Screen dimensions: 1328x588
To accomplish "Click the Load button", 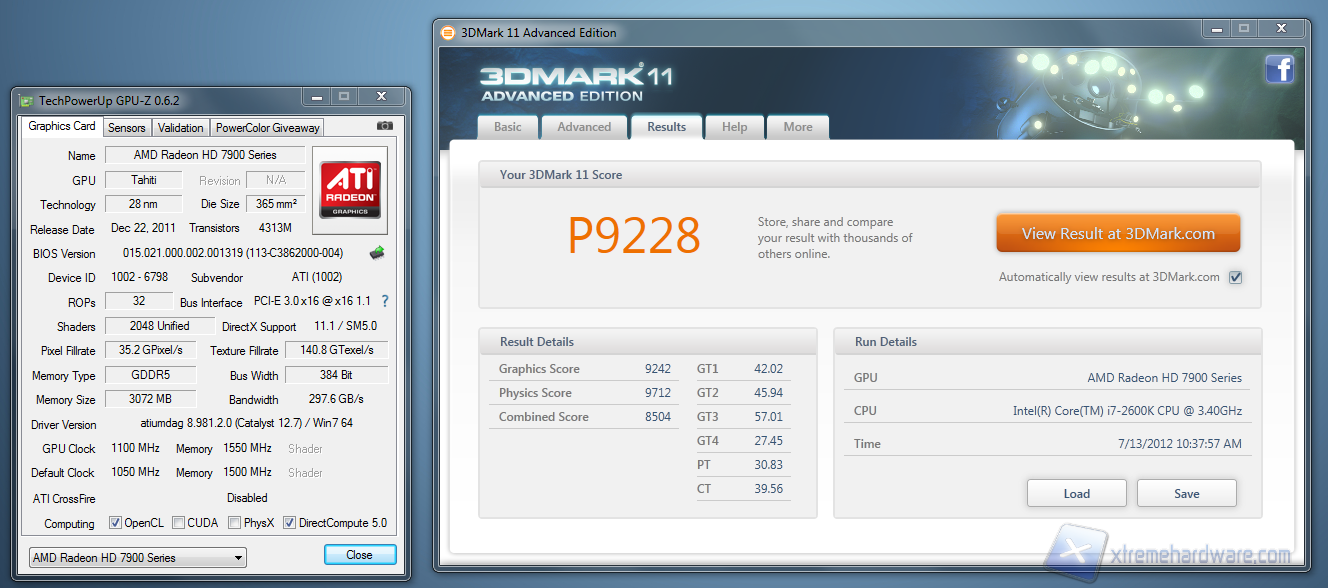I will [1076, 493].
